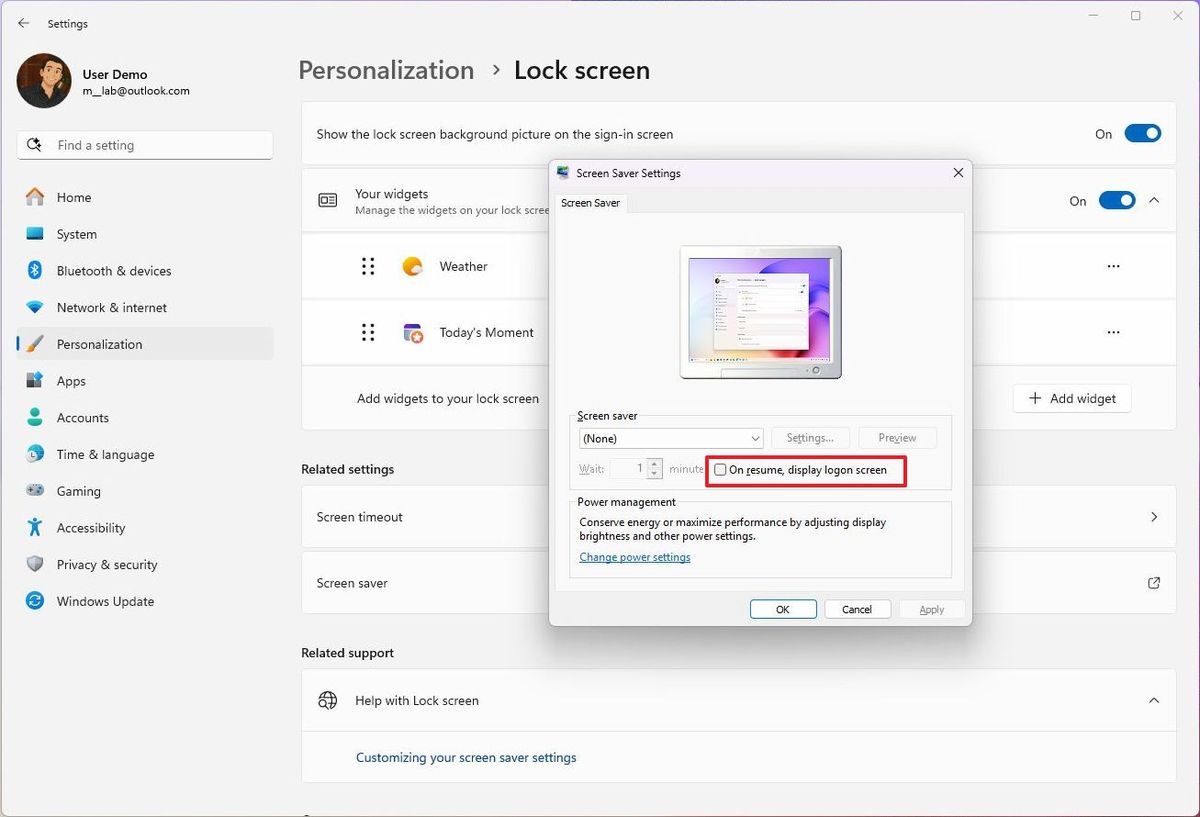Select Bluetooth & devices settings
Screen dimensions: 1200x817
tap(113, 270)
